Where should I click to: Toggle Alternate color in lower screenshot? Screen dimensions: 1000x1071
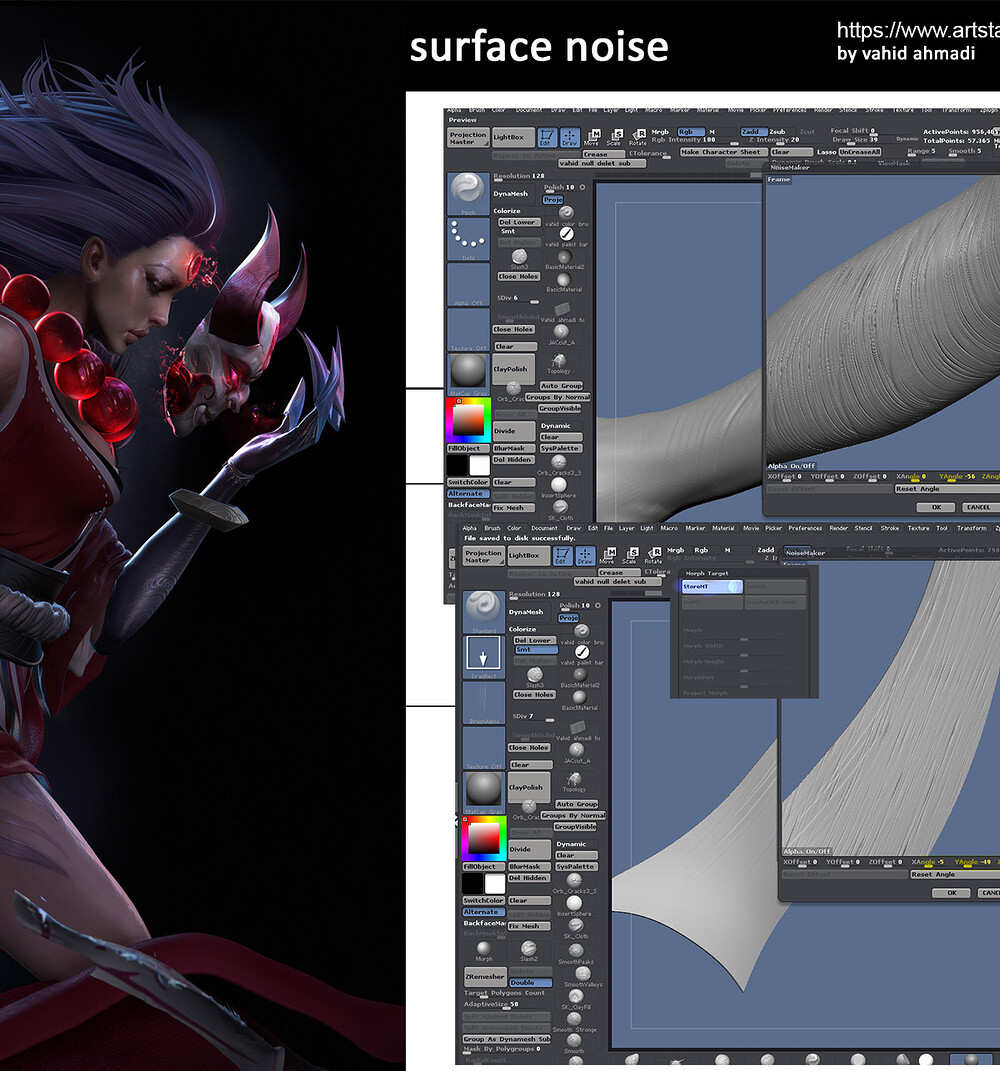(x=484, y=912)
